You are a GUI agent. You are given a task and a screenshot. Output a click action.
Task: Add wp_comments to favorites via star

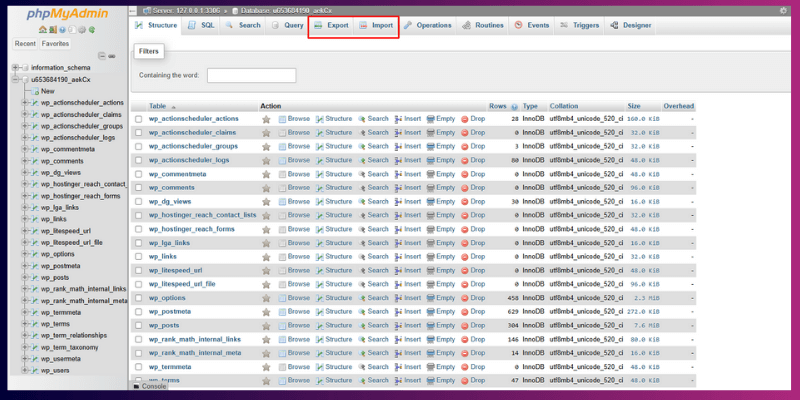click(x=266, y=188)
